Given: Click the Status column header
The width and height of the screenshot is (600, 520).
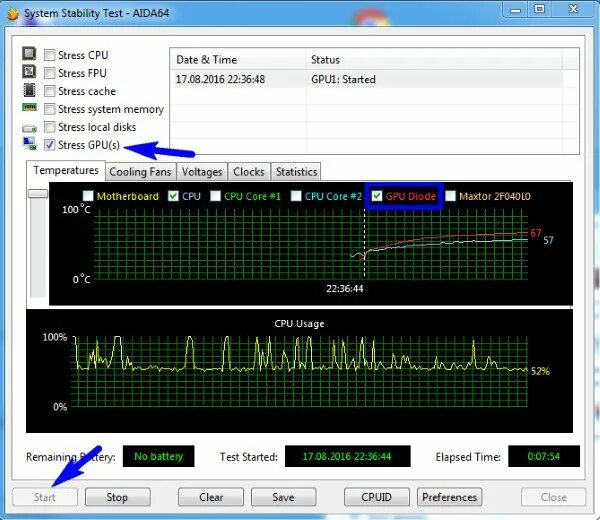Looking at the screenshot, I should (x=434, y=60).
